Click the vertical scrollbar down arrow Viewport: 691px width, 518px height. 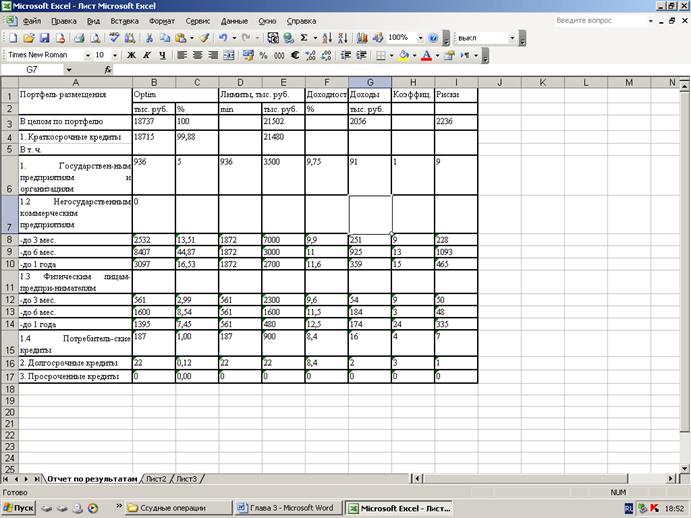(684, 469)
